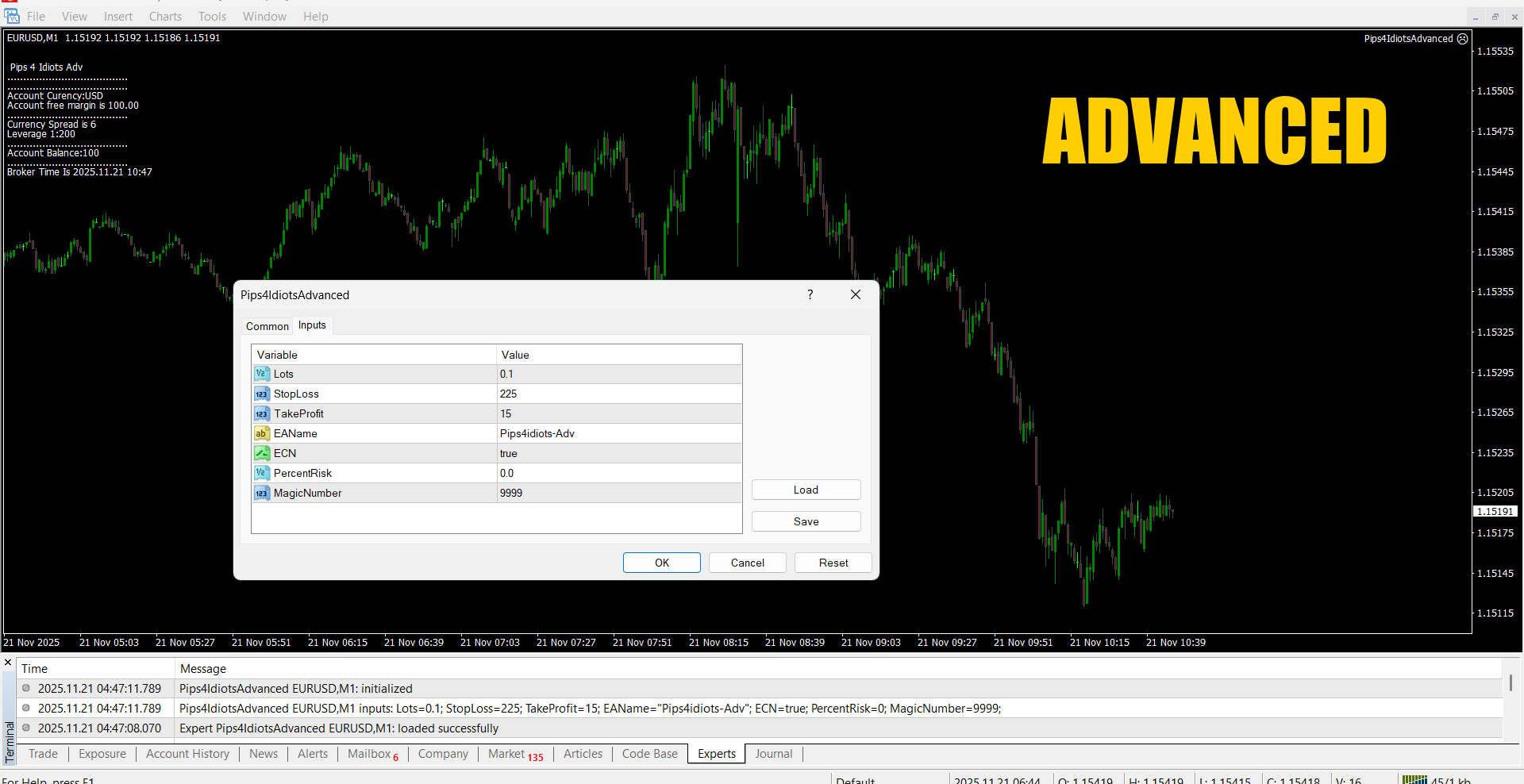Click the Save button

pos(806,521)
